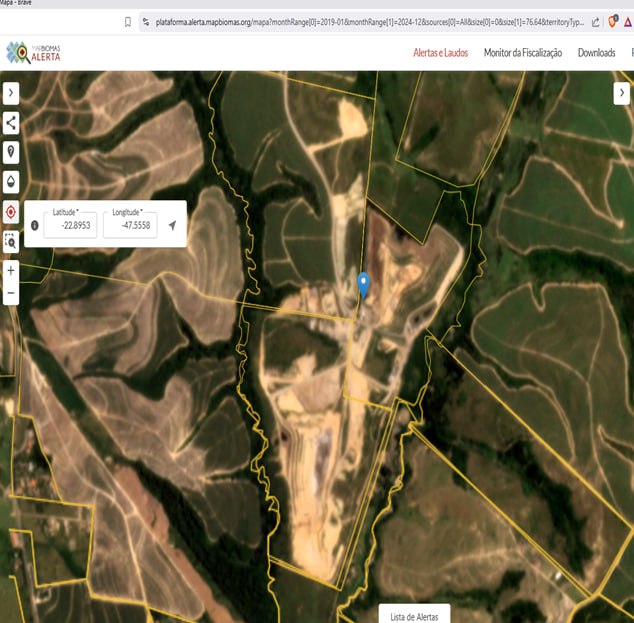The image size is (634, 623).
Task: Toggle the red coordinate target tool
Action: (11, 211)
